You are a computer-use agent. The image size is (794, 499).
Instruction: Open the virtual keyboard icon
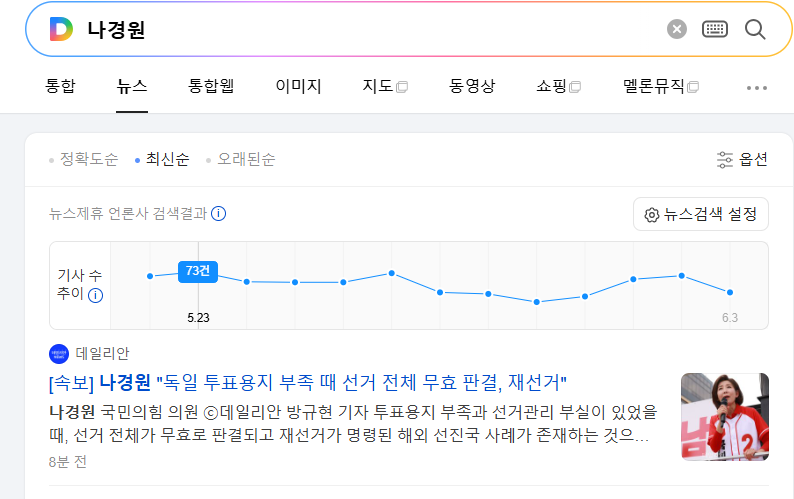click(x=714, y=29)
